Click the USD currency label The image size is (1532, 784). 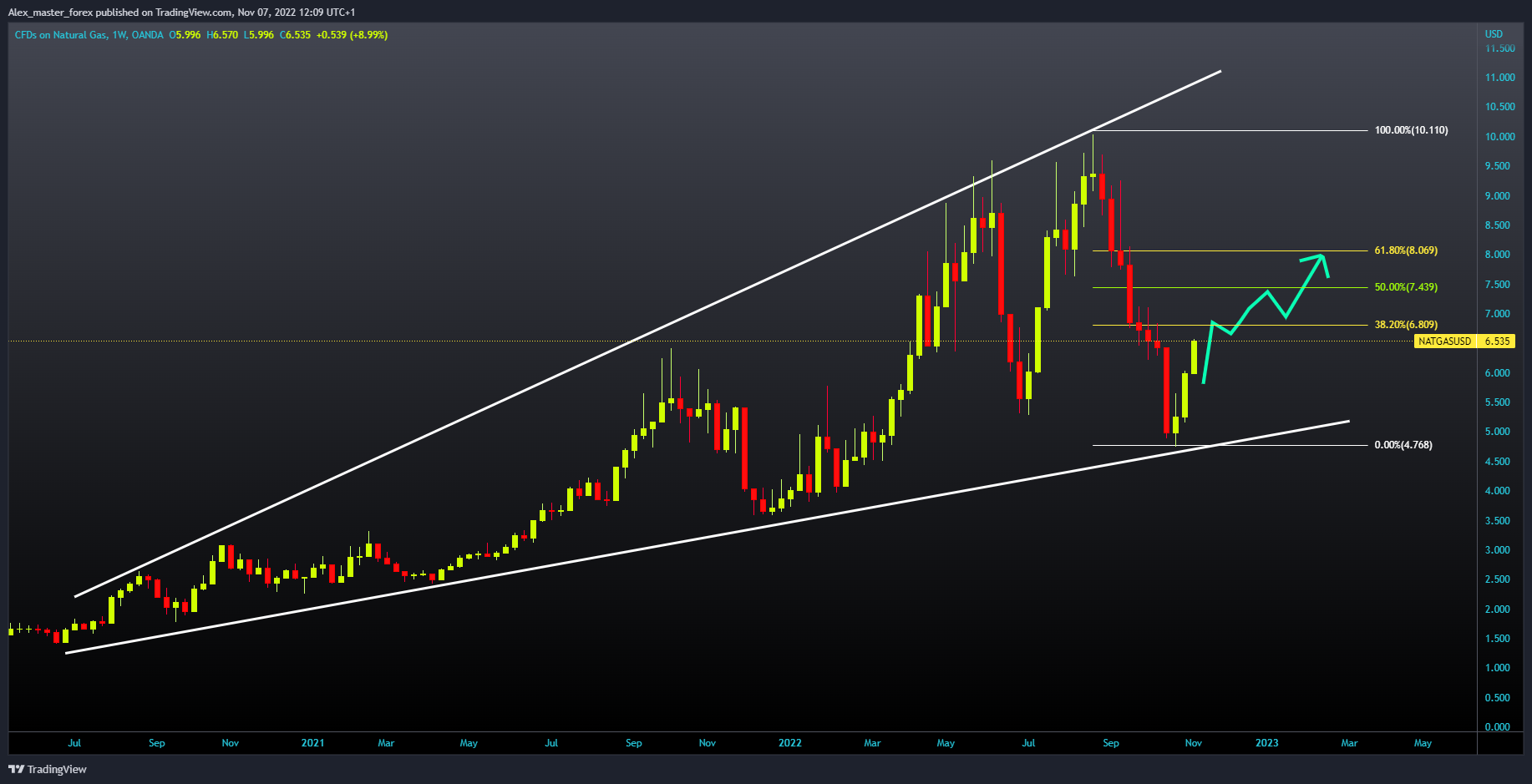click(x=1494, y=34)
